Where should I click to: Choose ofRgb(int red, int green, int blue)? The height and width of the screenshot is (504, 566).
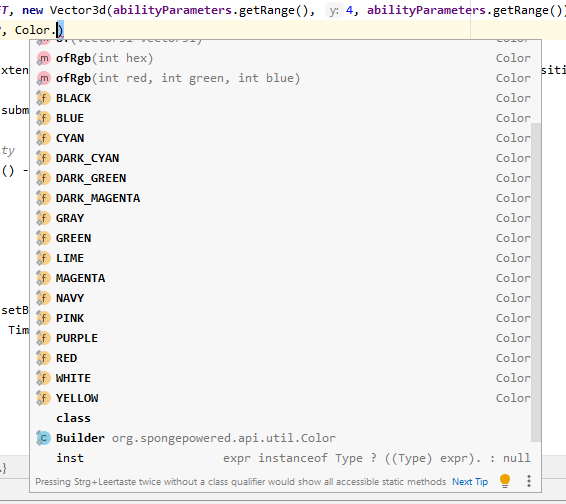(283, 78)
